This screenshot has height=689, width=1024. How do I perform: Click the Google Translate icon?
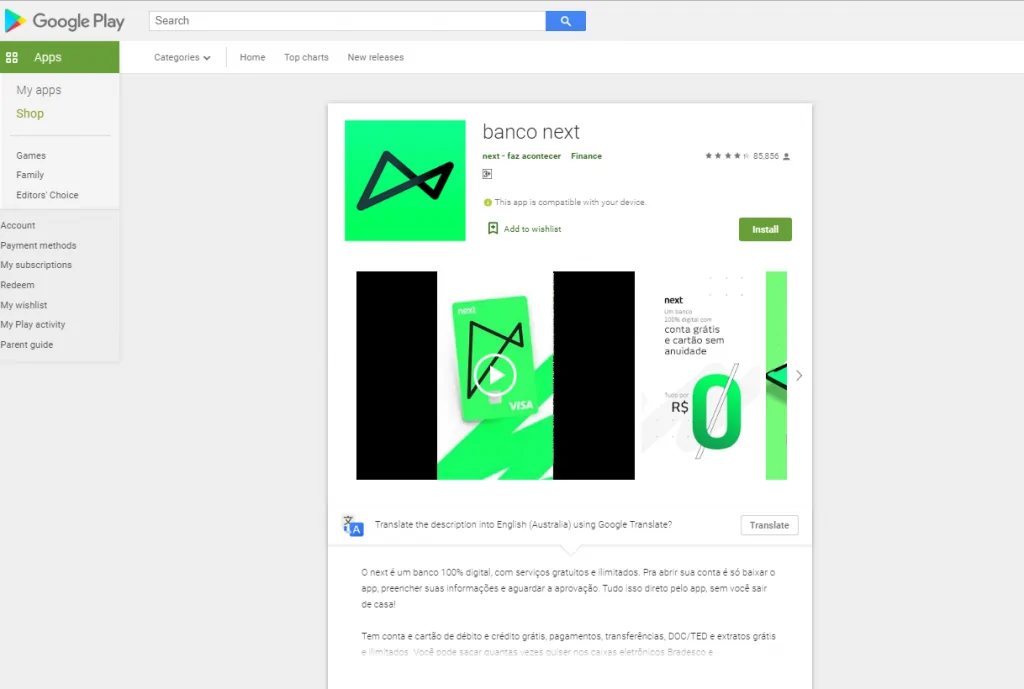(353, 525)
